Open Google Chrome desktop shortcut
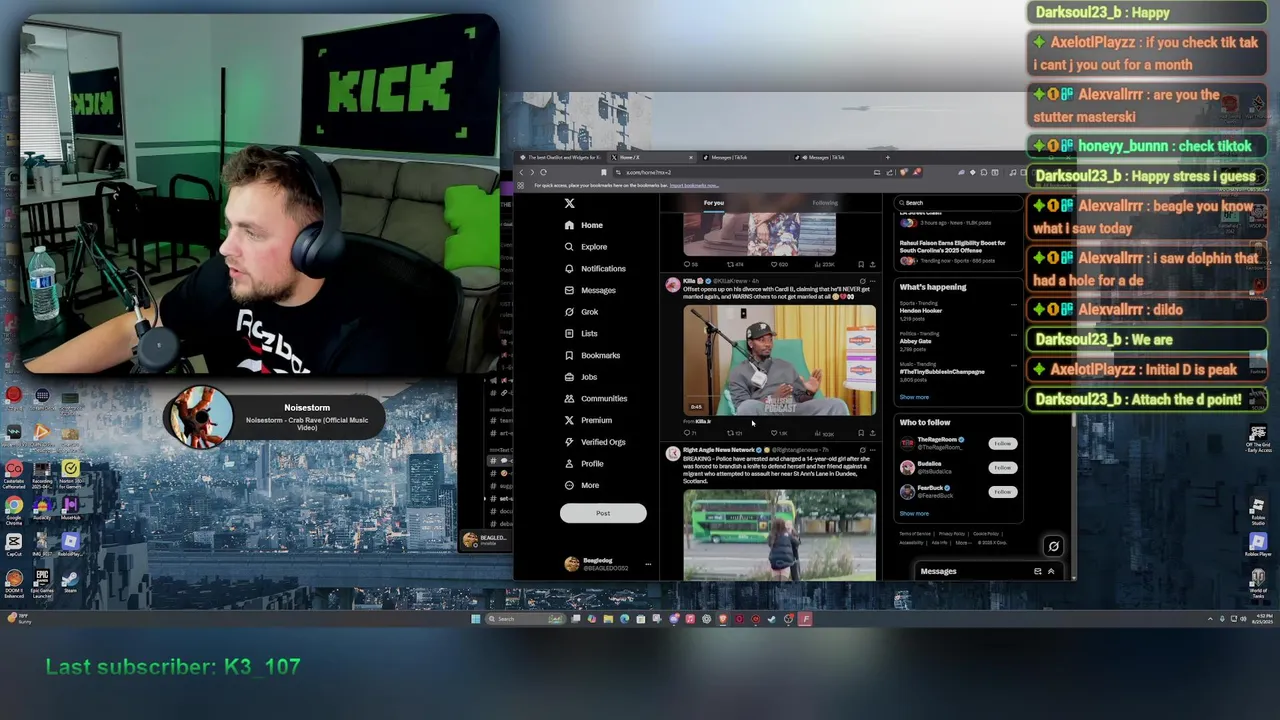Viewport: 1280px width, 720px height. coord(14,510)
